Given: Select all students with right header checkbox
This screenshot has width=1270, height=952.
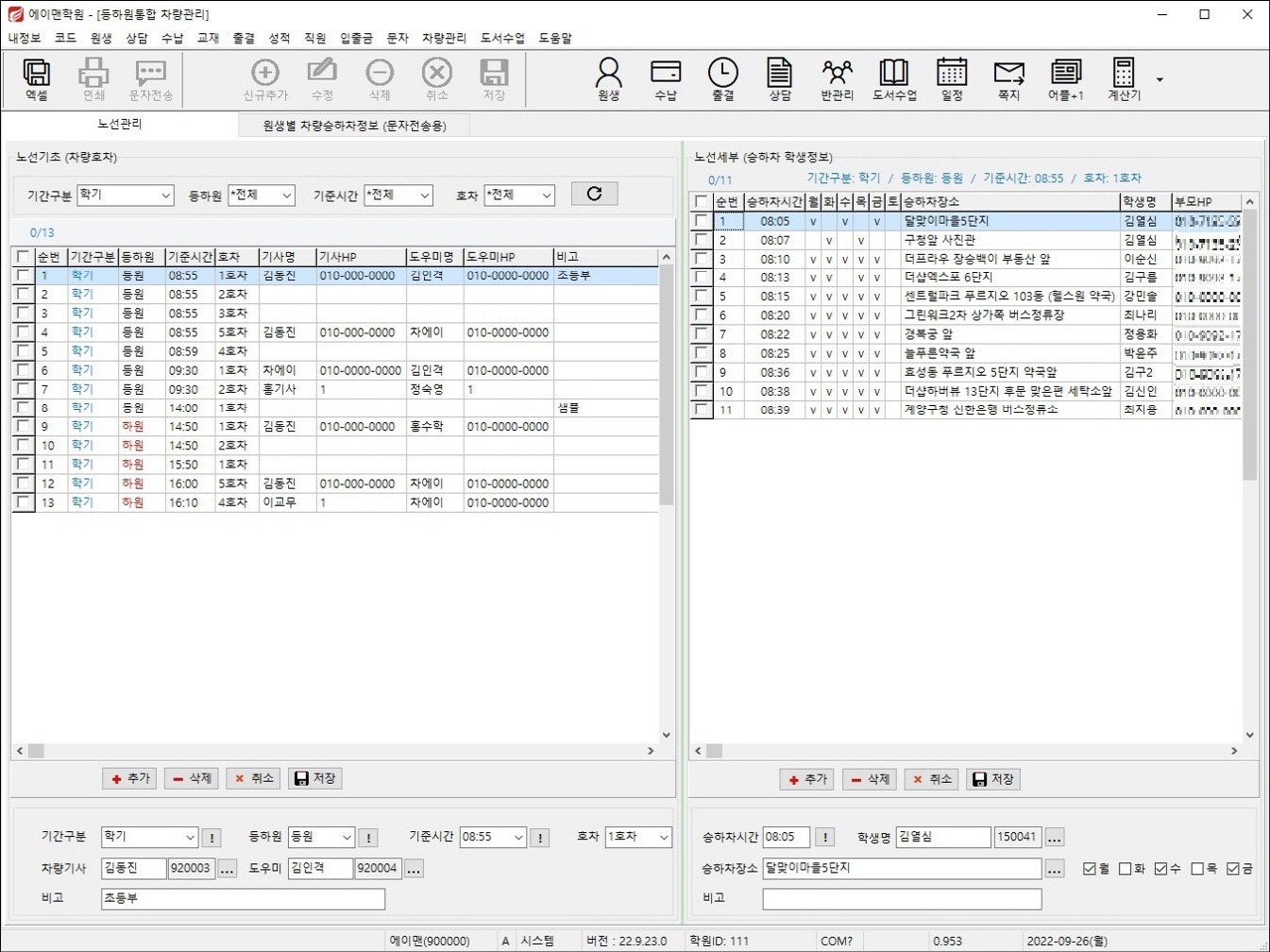Looking at the screenshot, I should [x=701, y=202].
